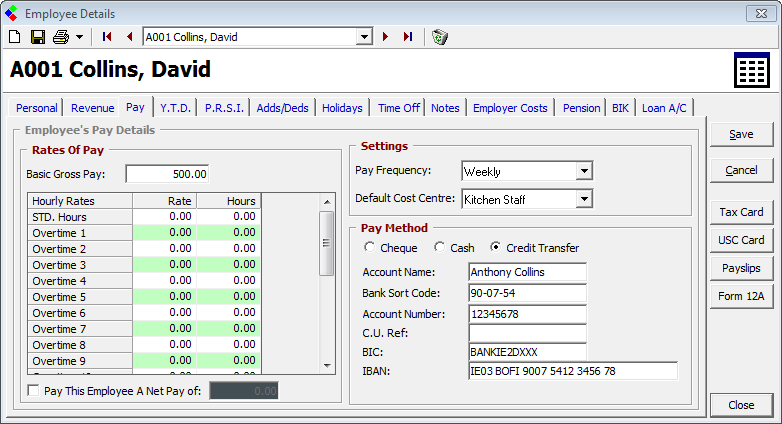Click the New record blank page icon
This screenshot has height=424, width=782.
14,37
